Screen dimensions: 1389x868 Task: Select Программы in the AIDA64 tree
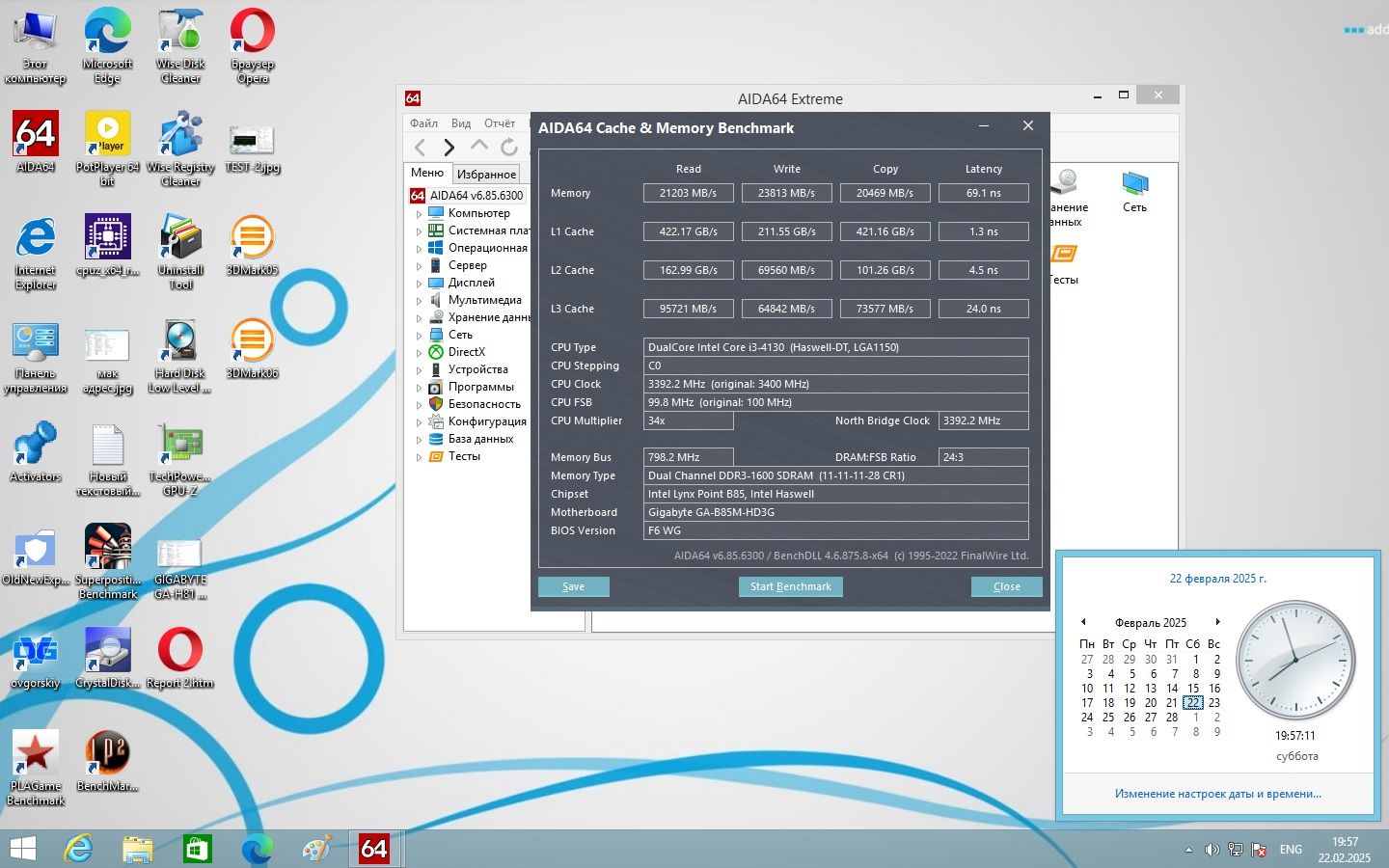480,387
